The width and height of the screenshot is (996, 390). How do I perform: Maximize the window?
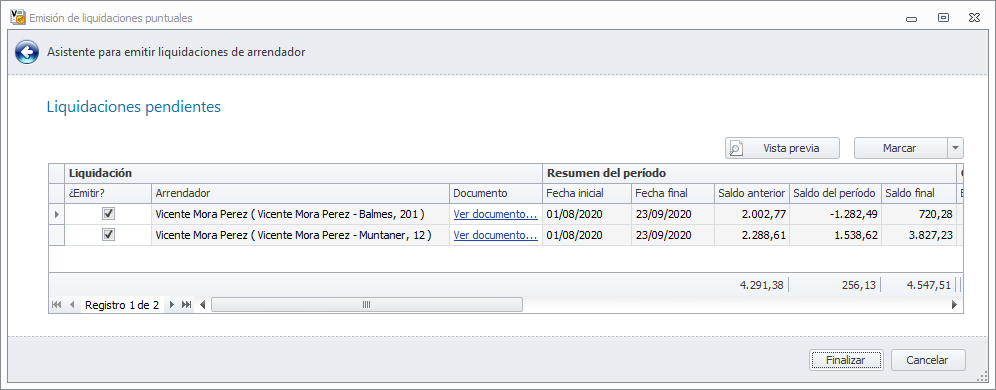point(943,18)
